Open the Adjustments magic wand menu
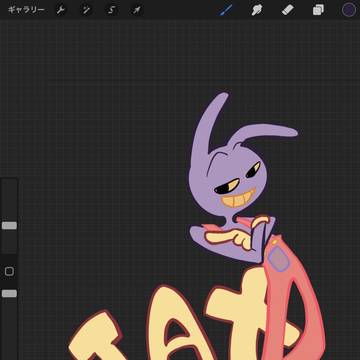360x360 pixels. [86, 10]
